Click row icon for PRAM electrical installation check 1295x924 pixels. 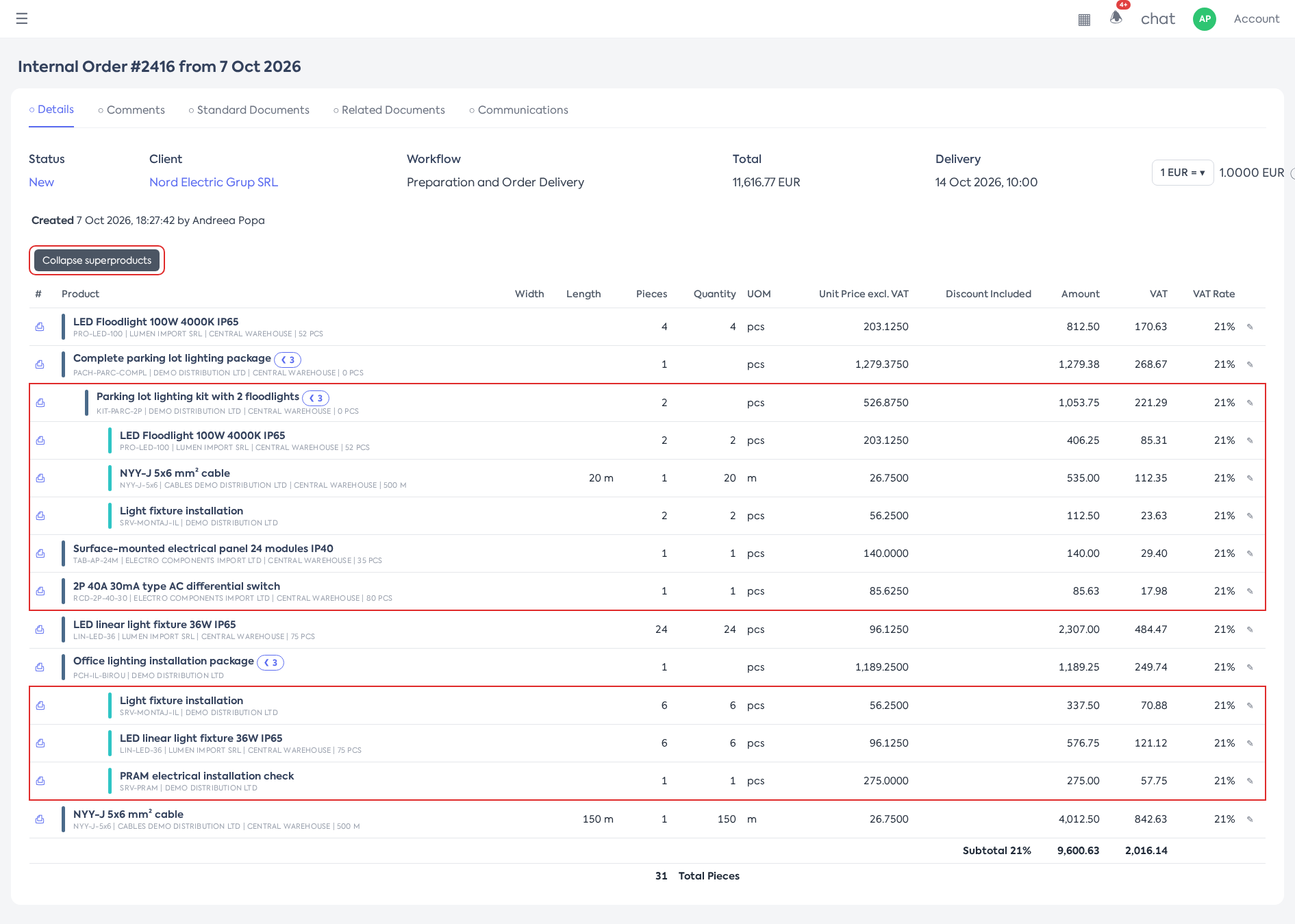[x=40, y=781]
